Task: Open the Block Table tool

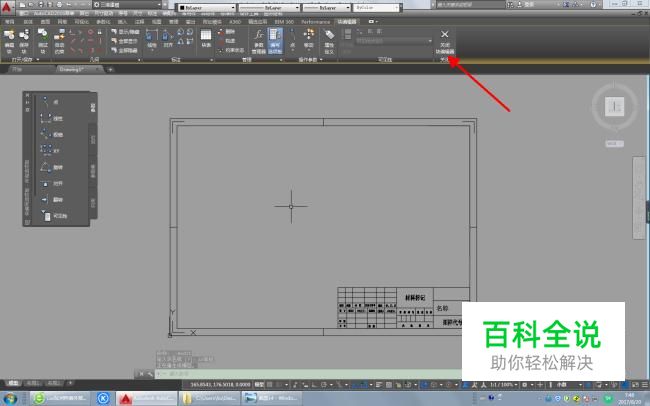Action: 206,38
